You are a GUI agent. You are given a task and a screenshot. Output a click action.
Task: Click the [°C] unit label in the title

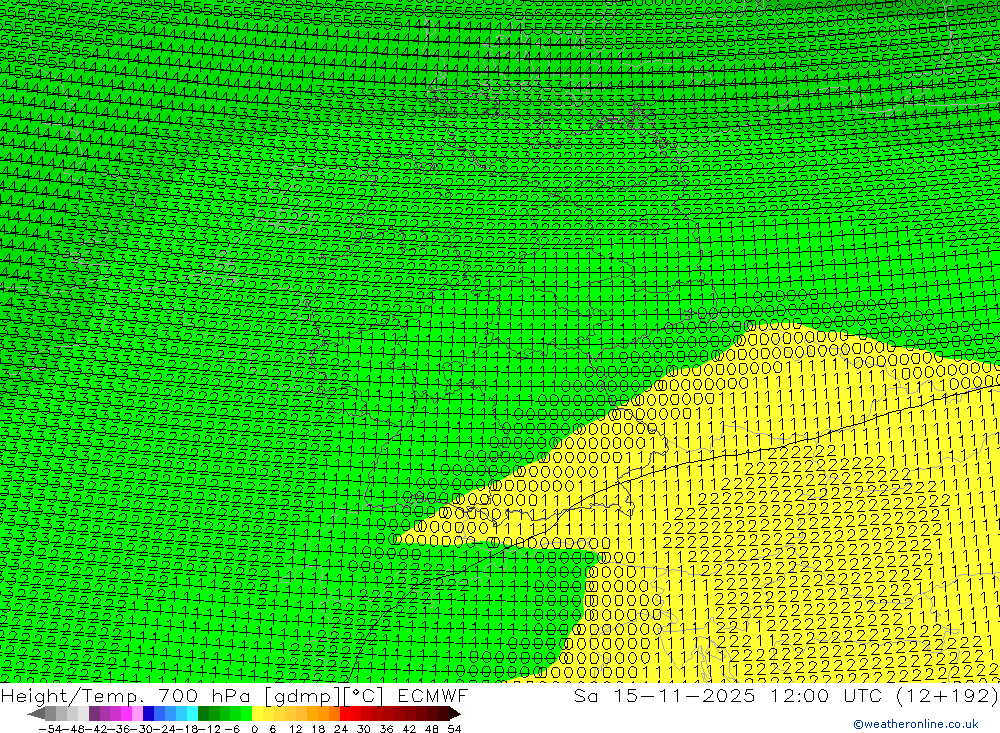365,696
